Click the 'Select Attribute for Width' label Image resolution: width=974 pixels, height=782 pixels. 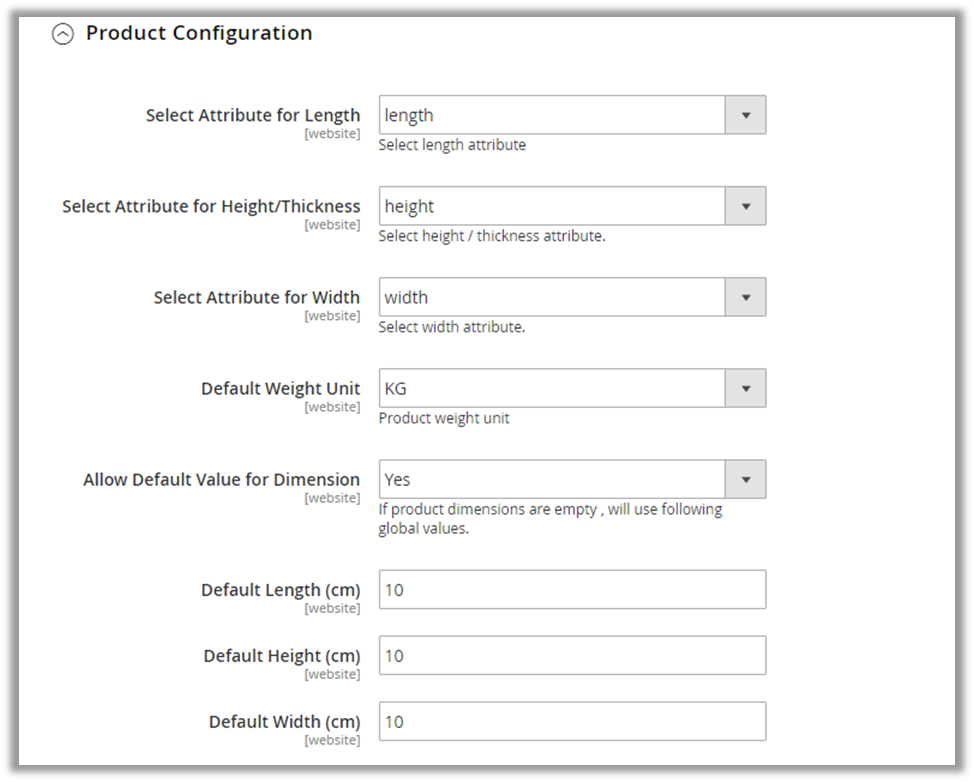(x=257, y=297)
